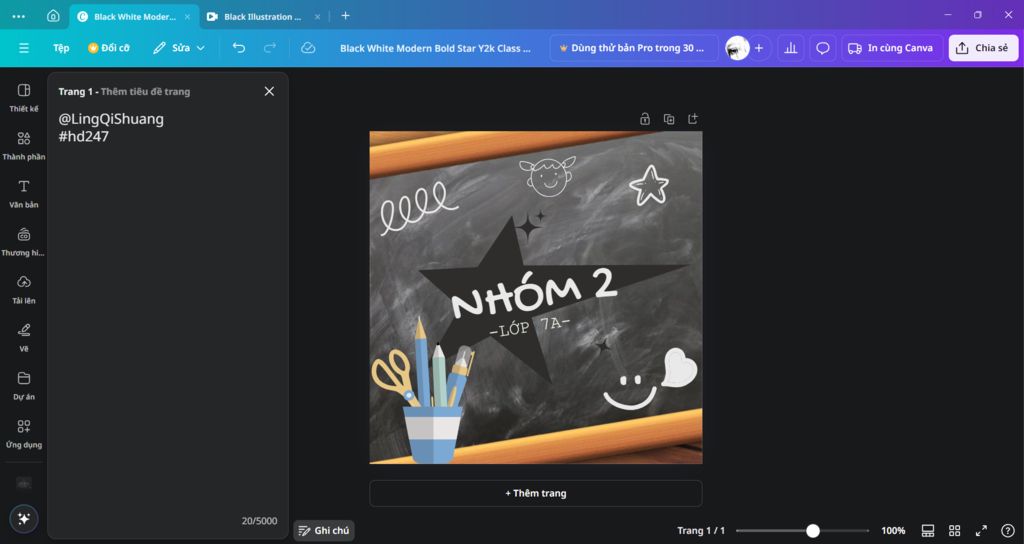Open the help question mark

pos(1008,530)
